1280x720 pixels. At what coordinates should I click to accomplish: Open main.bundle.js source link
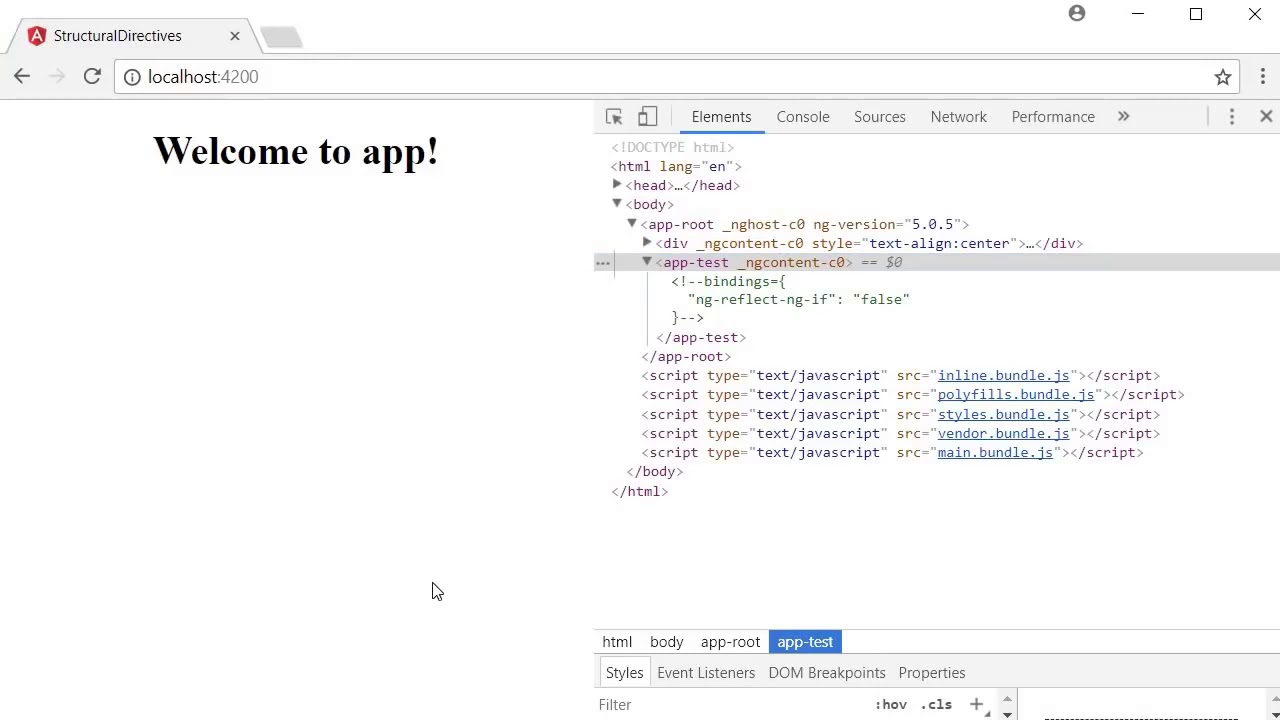point(995,452)
